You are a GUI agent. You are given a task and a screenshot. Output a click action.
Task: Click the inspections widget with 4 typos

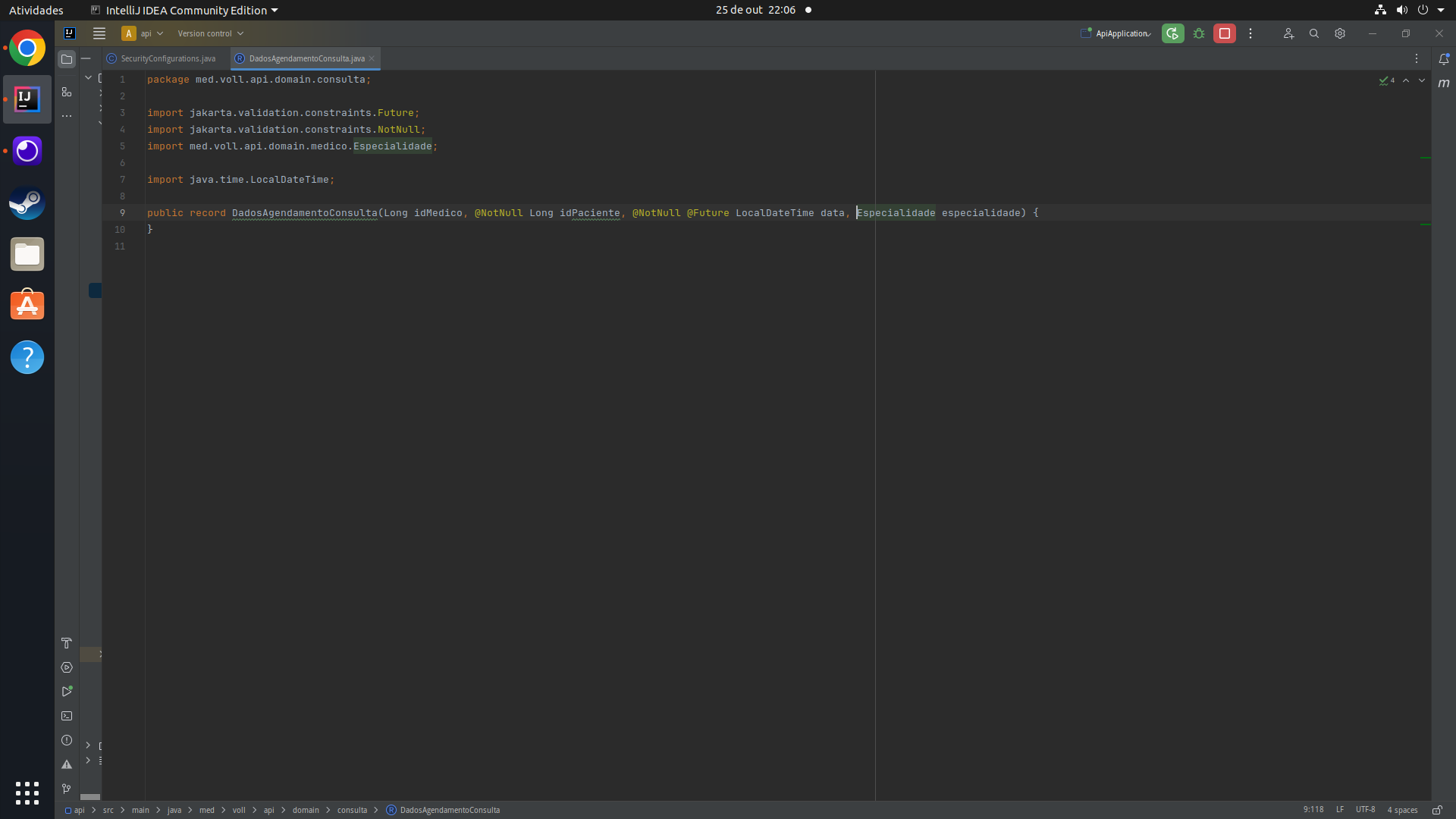coord(1387,80)
